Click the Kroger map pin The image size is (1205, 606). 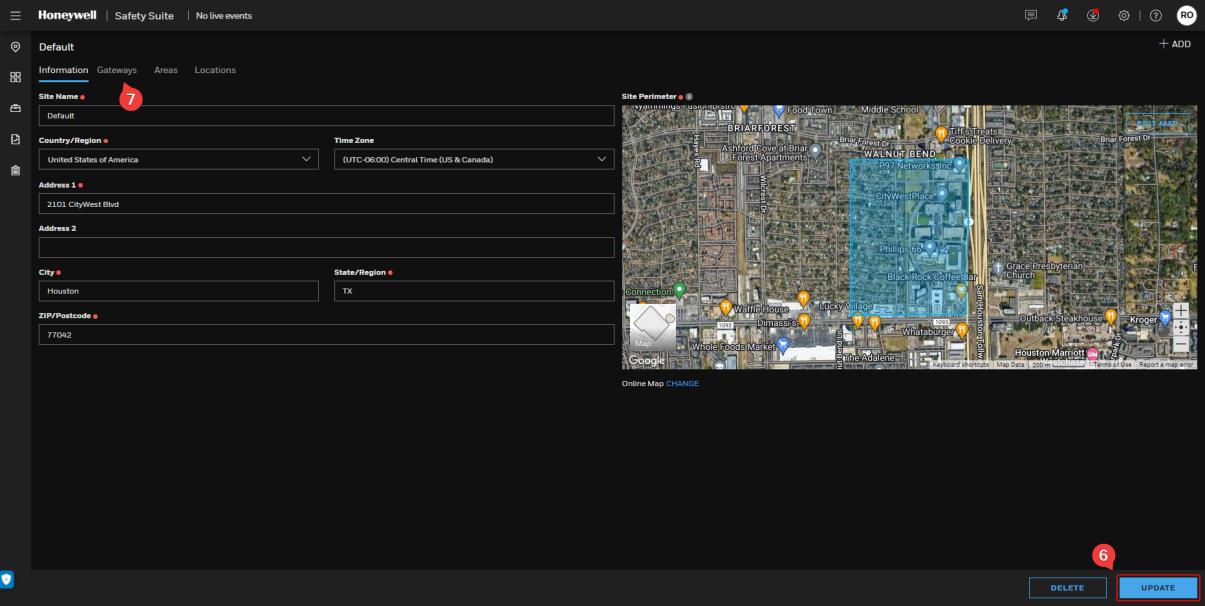click(x=1165, y=318)
